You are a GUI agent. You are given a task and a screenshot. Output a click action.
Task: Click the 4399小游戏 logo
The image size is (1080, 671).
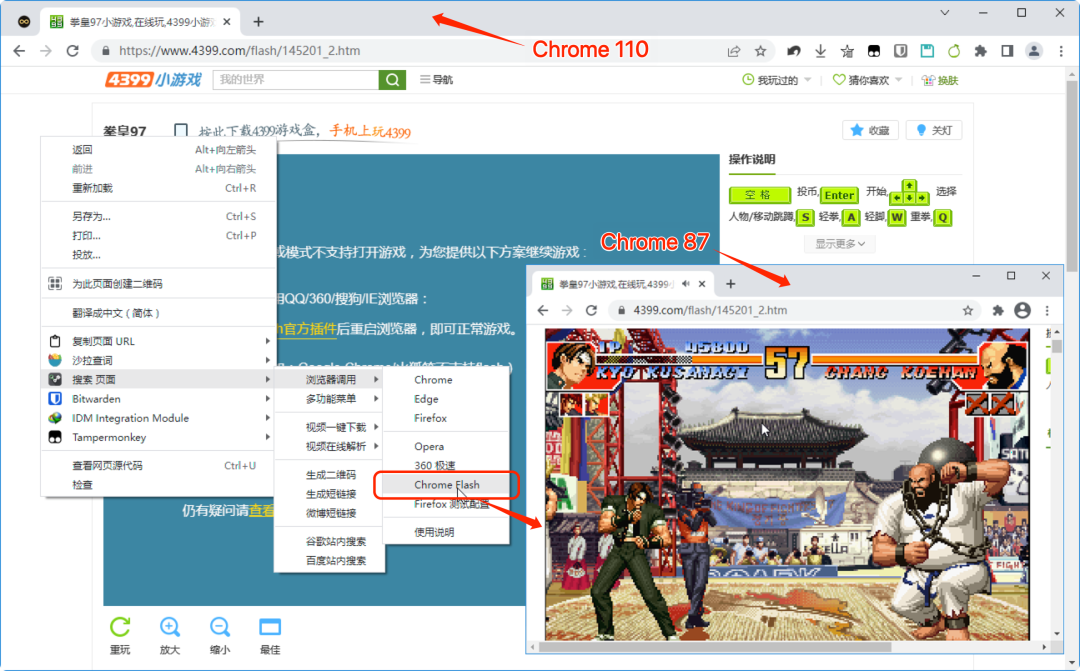pyautogui.click(x=153, y=80)
